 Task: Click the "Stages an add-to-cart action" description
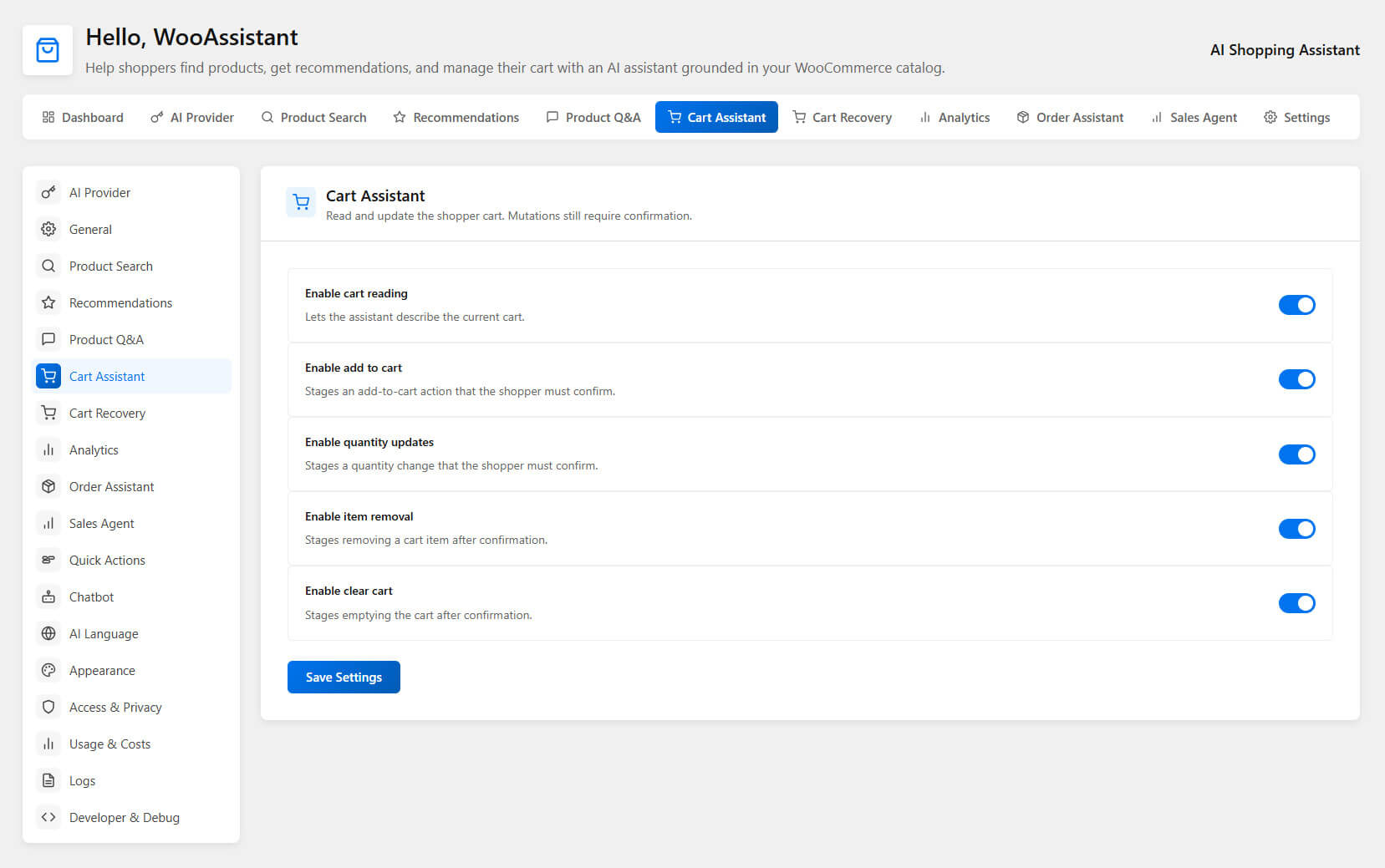pos(460,392)
